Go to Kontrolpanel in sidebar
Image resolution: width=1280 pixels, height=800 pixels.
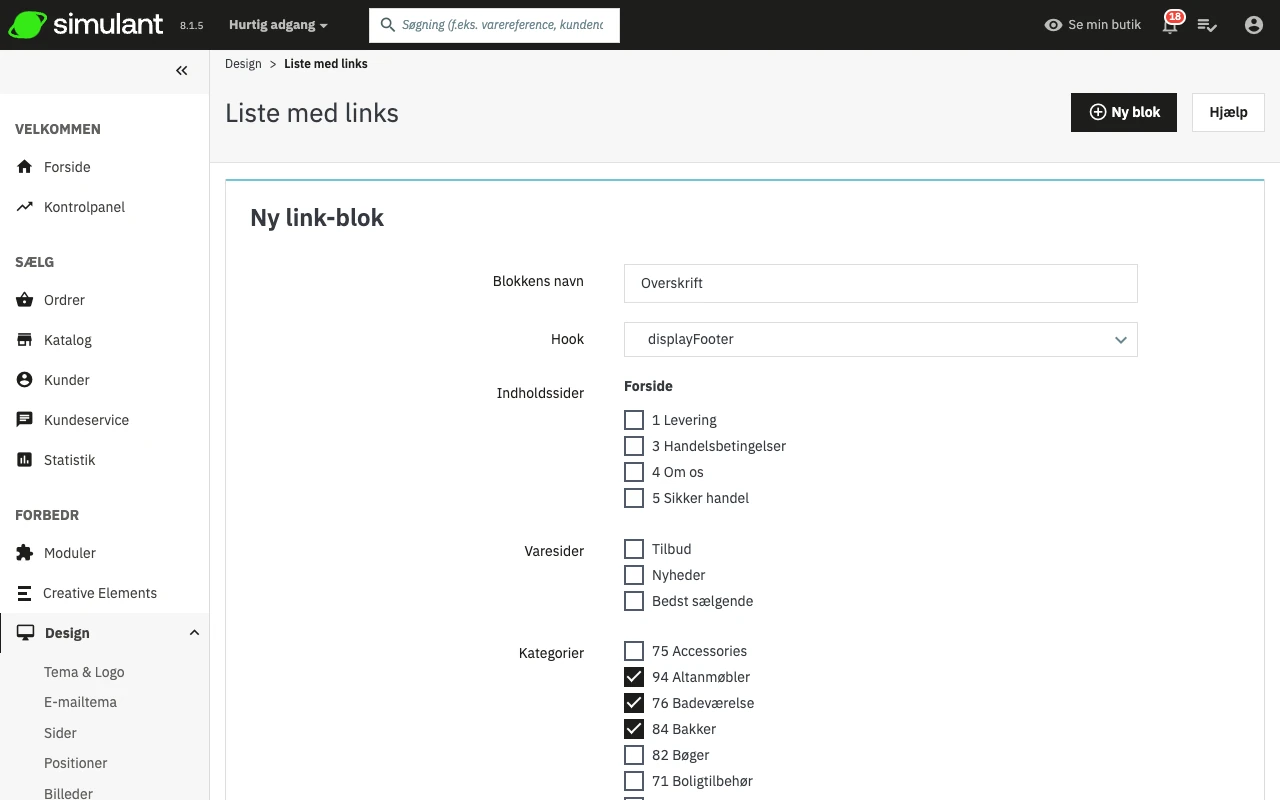(x=84, y=207)
